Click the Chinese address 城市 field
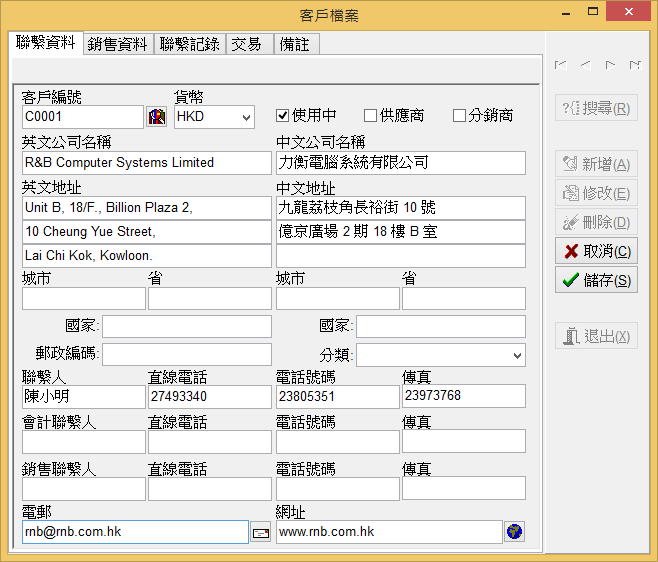658x562 pixels. [338, 298]
